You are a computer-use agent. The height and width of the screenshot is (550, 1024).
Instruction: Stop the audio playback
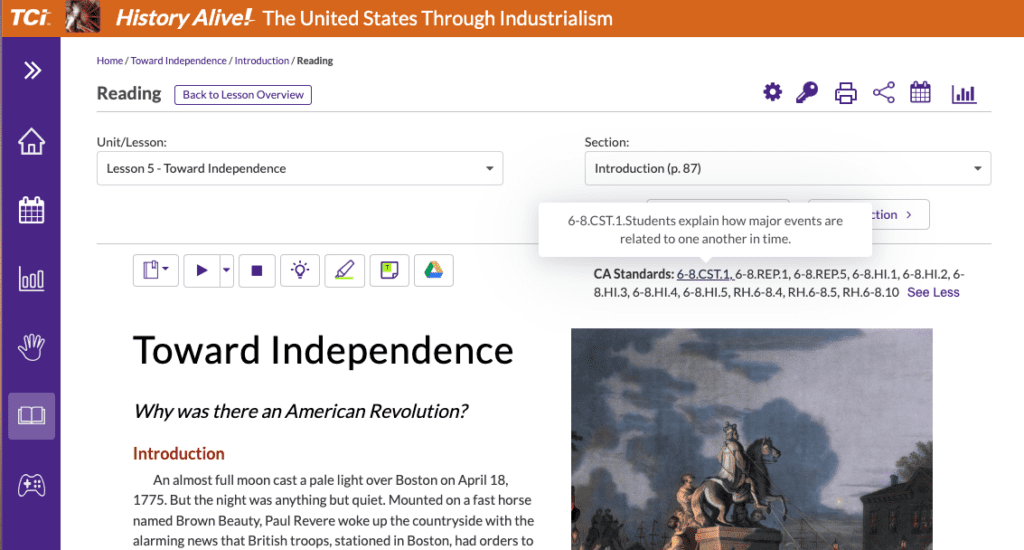257,270
